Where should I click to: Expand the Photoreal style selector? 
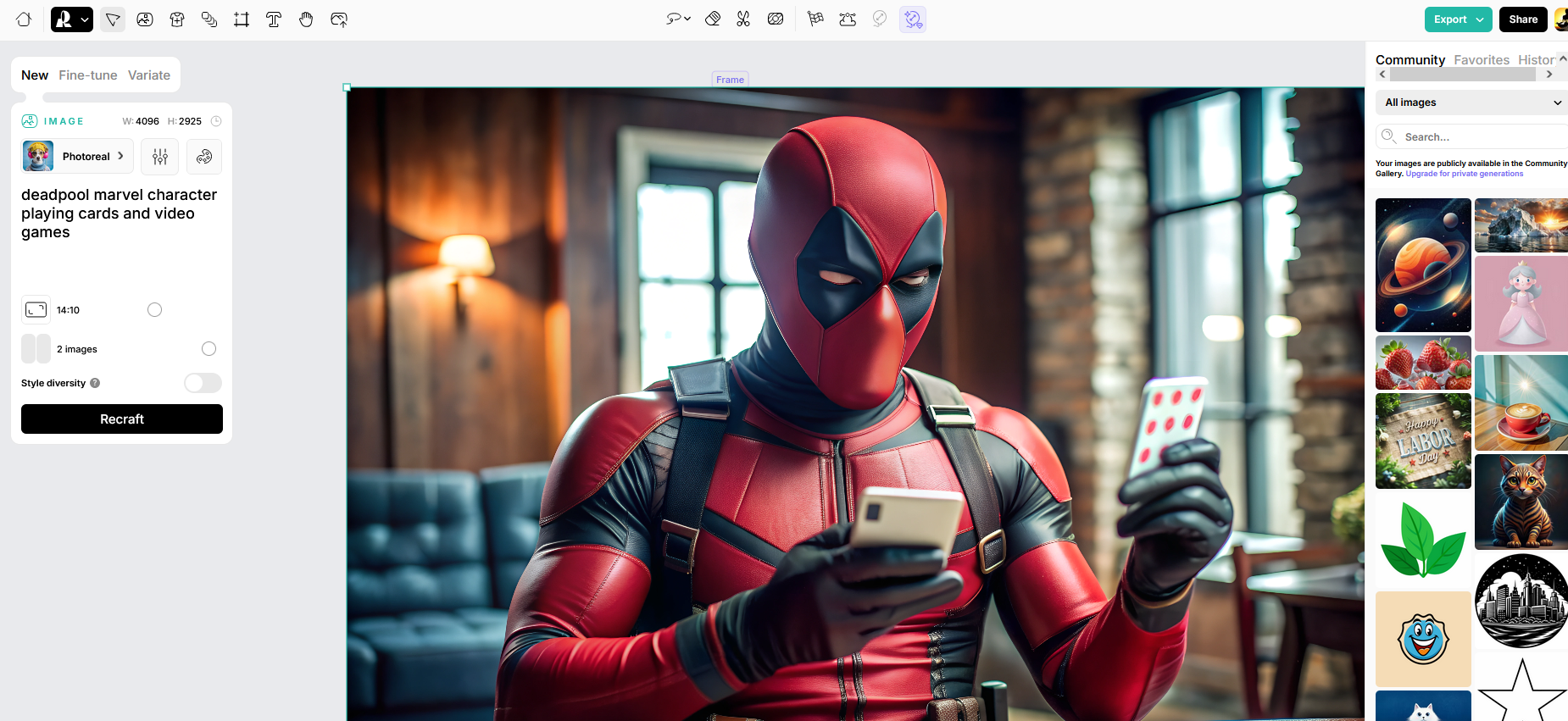[77, 156]
